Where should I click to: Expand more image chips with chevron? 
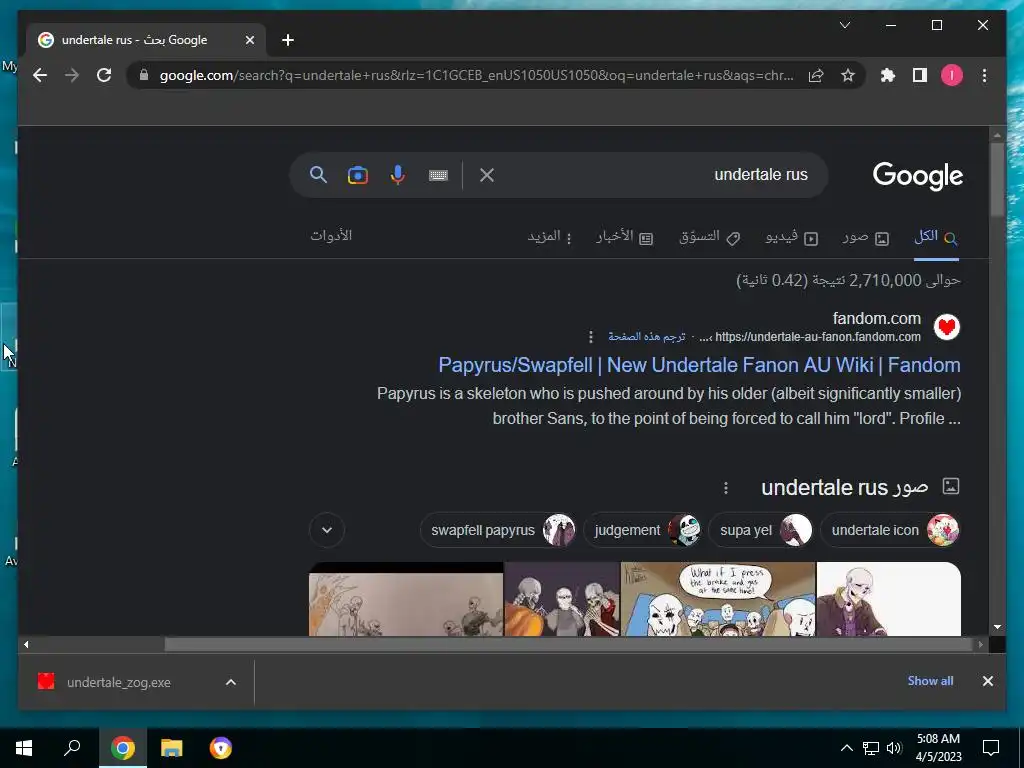tap(327, 530)
